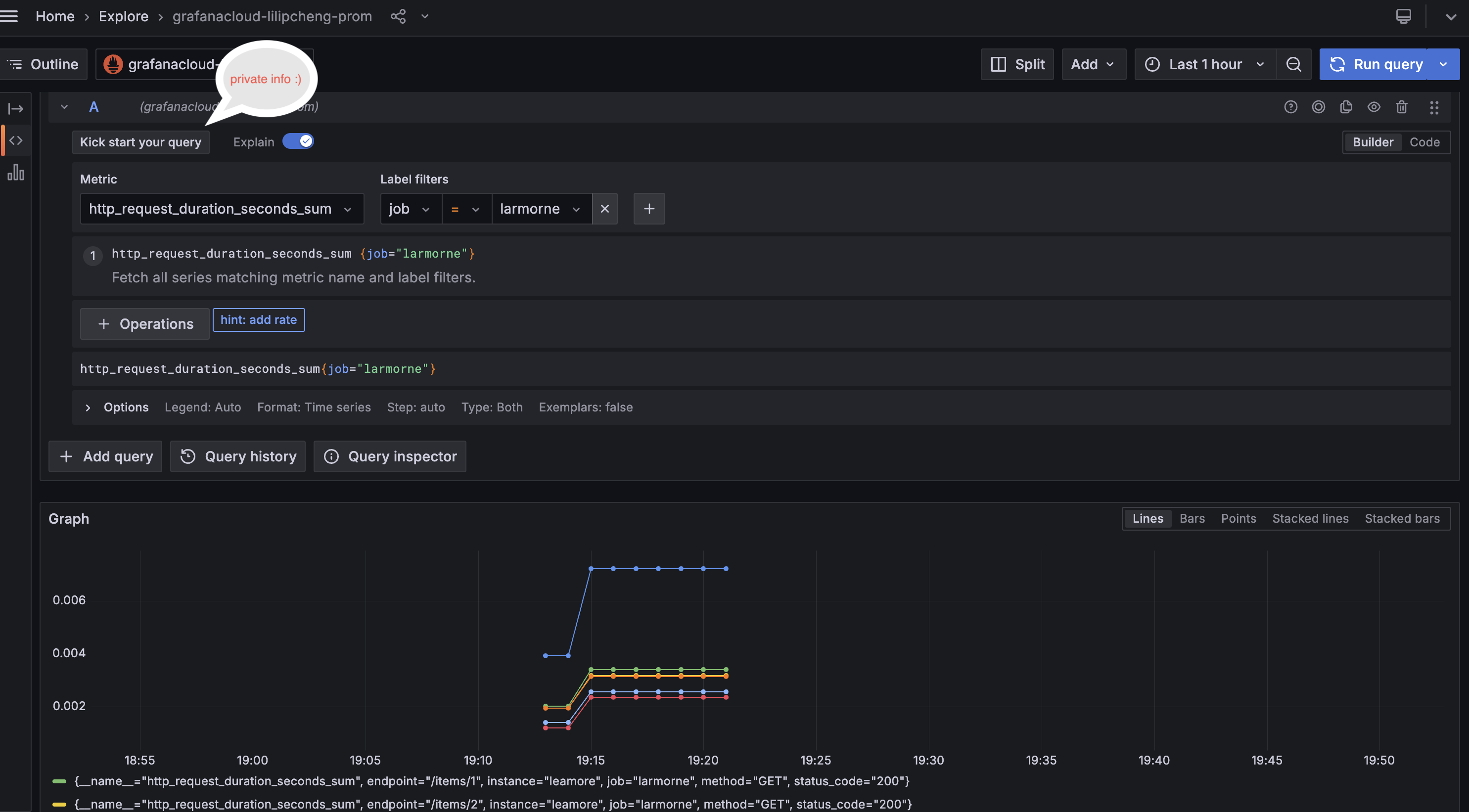This screenshot has height=812, width=1469.
Task: Open the larmorne value dropdown
Action: coord(542,209)
